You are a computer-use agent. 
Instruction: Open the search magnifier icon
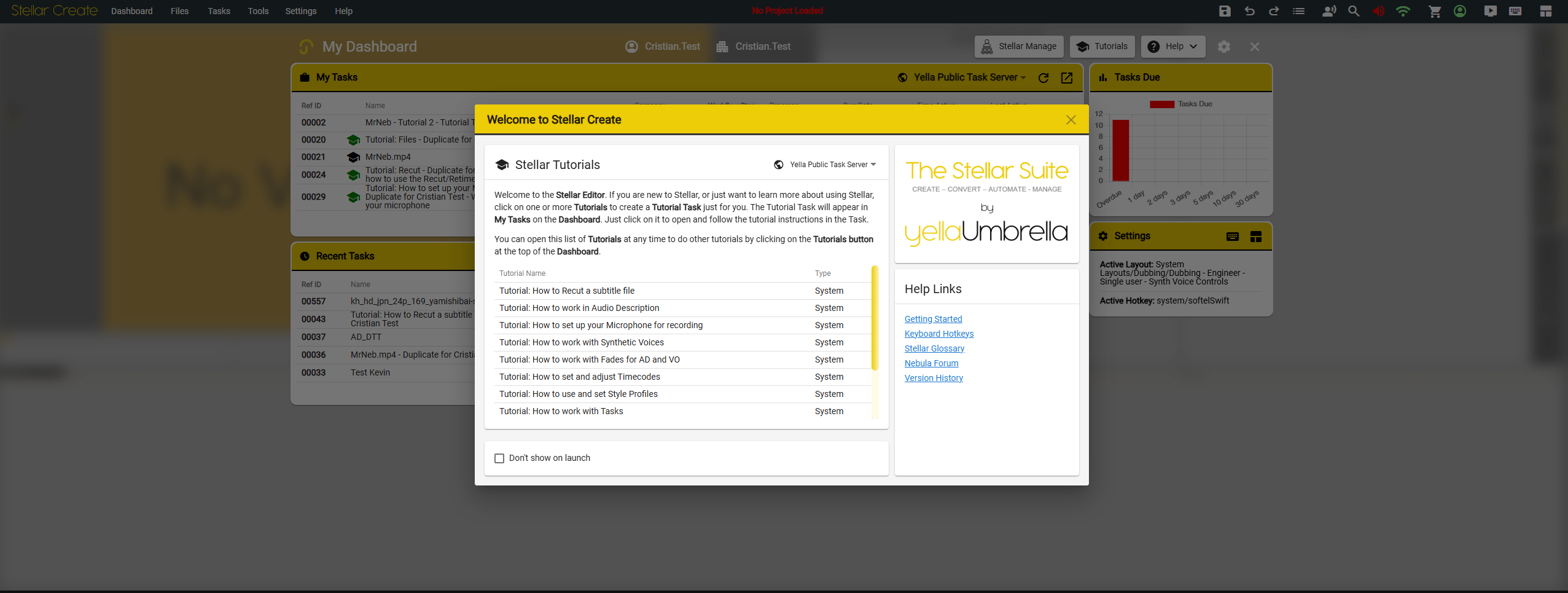[x=1354, y=11]
